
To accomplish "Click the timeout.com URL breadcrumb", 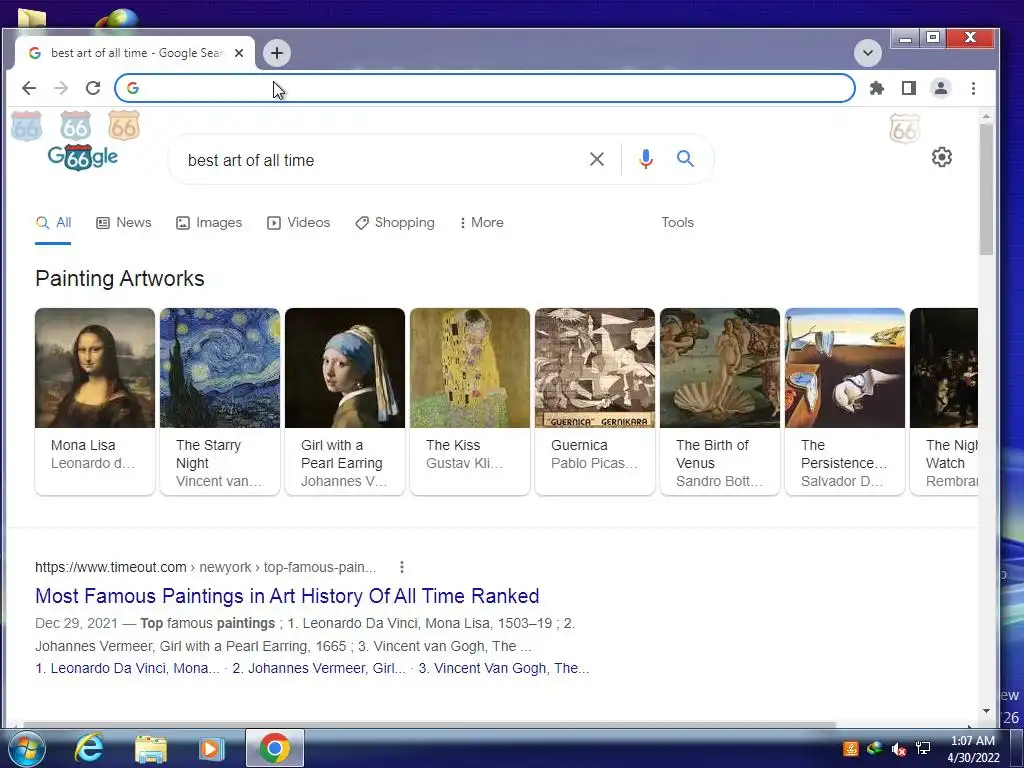I will click(x=206, y=567).
